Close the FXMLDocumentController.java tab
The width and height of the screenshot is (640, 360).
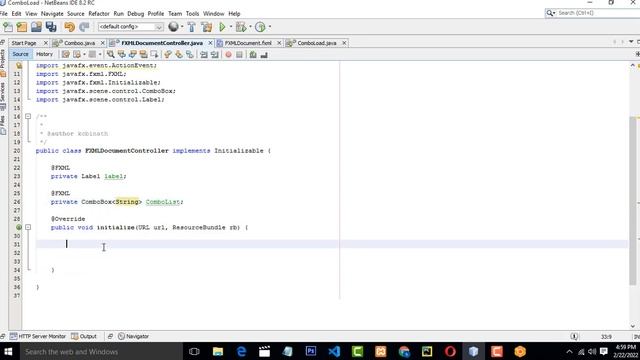[210, 43]
